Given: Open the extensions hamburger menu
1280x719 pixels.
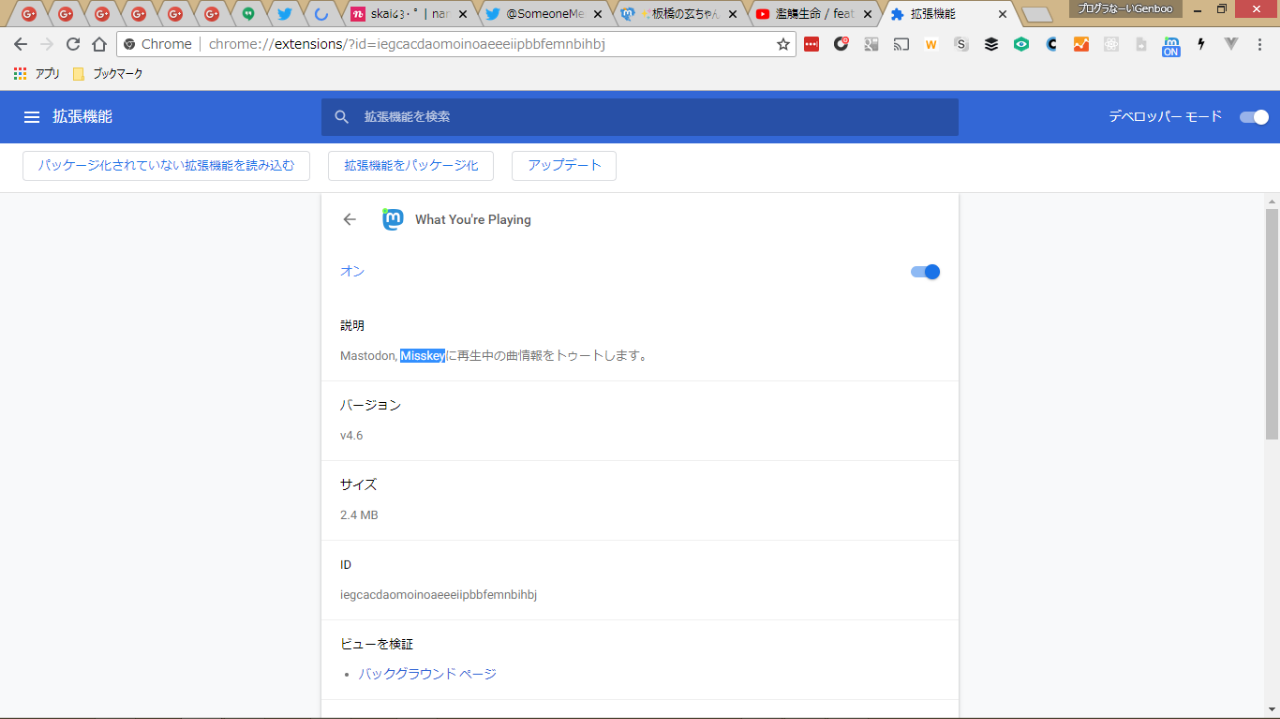Looking at the screenshot, I should [32, 117].
